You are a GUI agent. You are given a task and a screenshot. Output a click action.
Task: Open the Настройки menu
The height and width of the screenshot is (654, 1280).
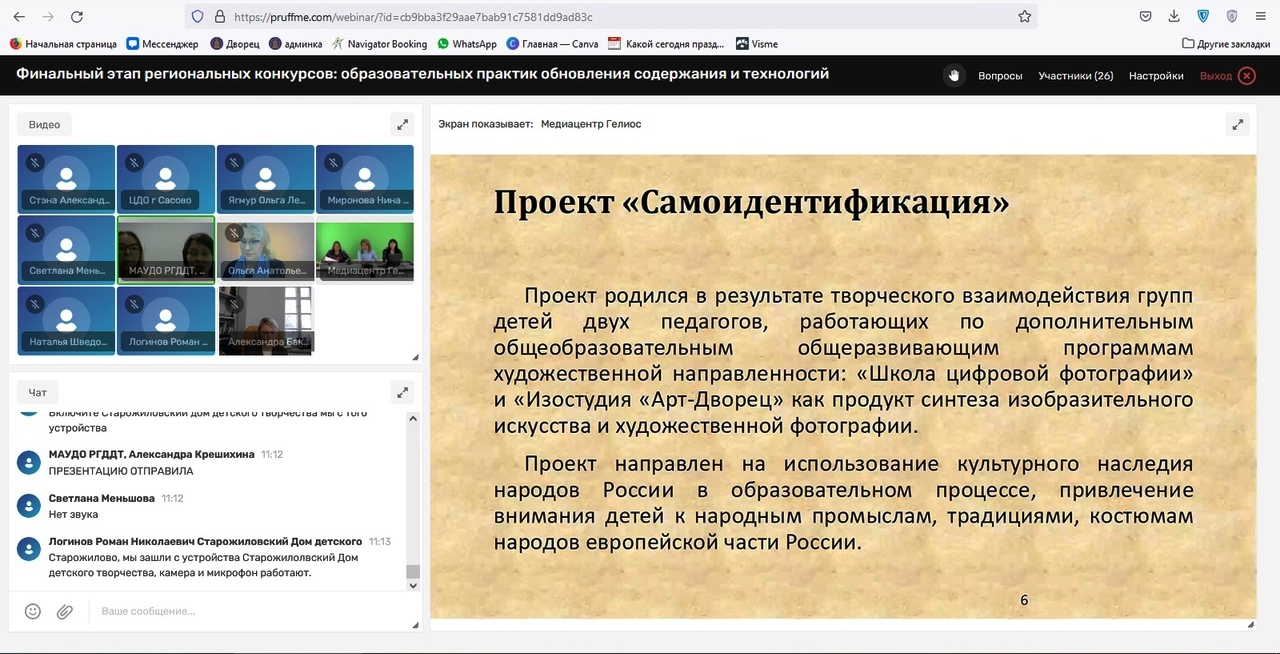[1156, 76]
